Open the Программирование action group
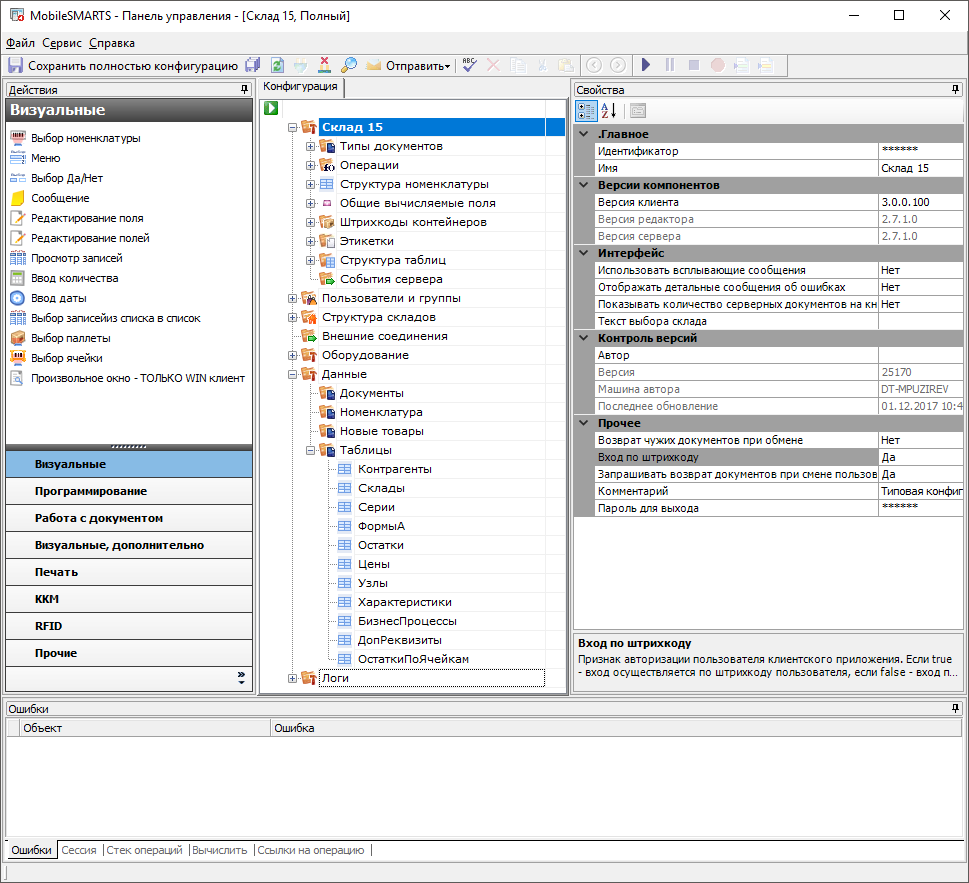Screen dimensions: 969x883 tap(129, 491)
